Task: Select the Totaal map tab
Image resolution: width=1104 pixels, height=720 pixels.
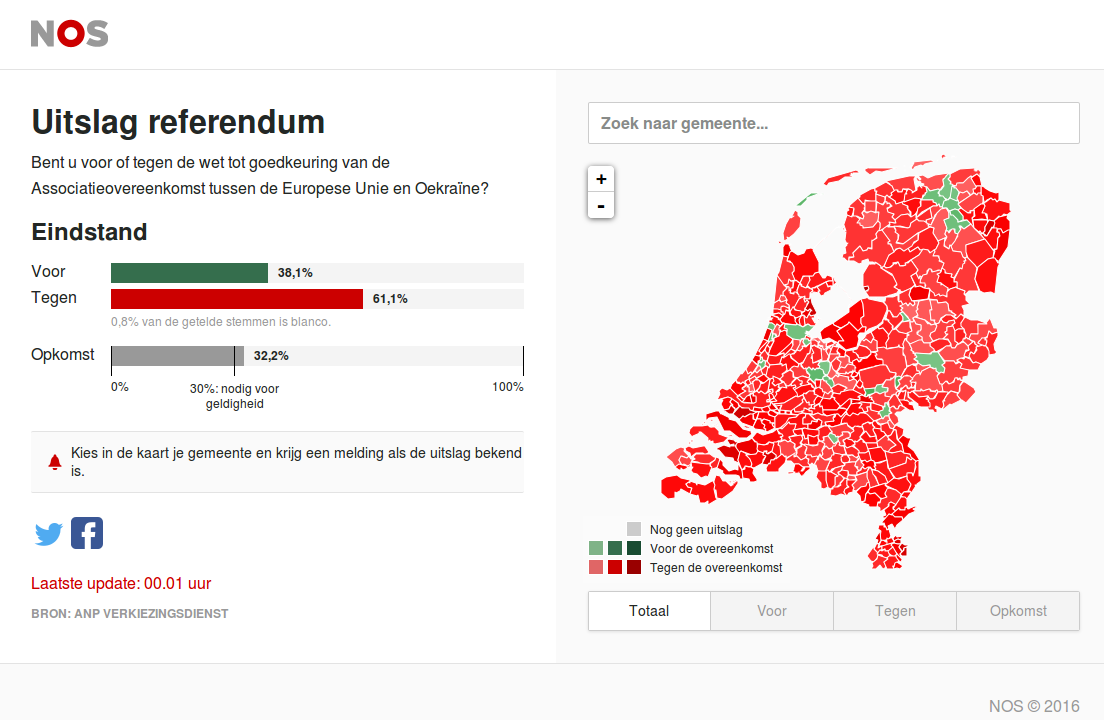Action: (x=649, y=611)
